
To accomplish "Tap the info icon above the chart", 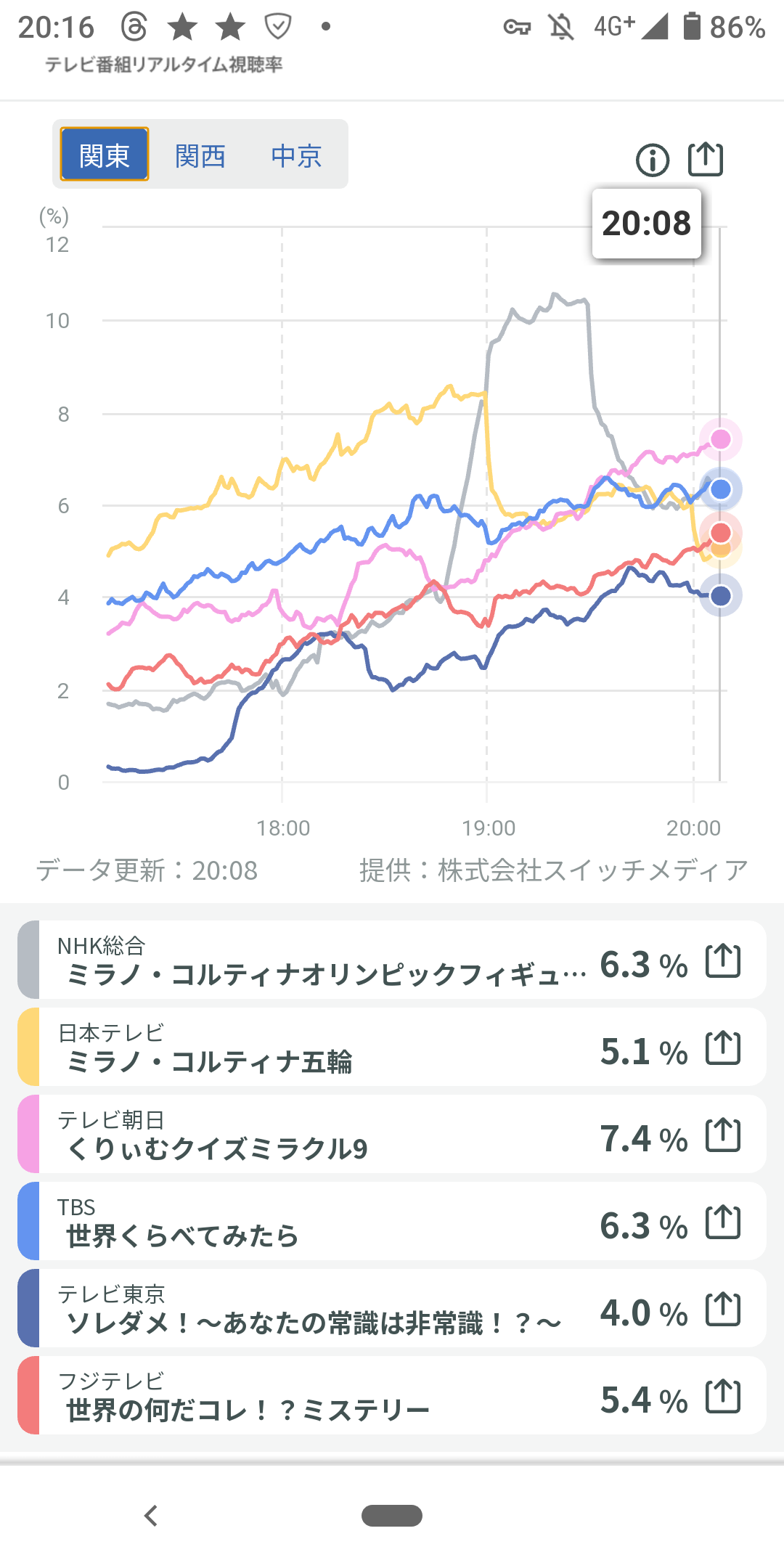I will click(652, 160).
